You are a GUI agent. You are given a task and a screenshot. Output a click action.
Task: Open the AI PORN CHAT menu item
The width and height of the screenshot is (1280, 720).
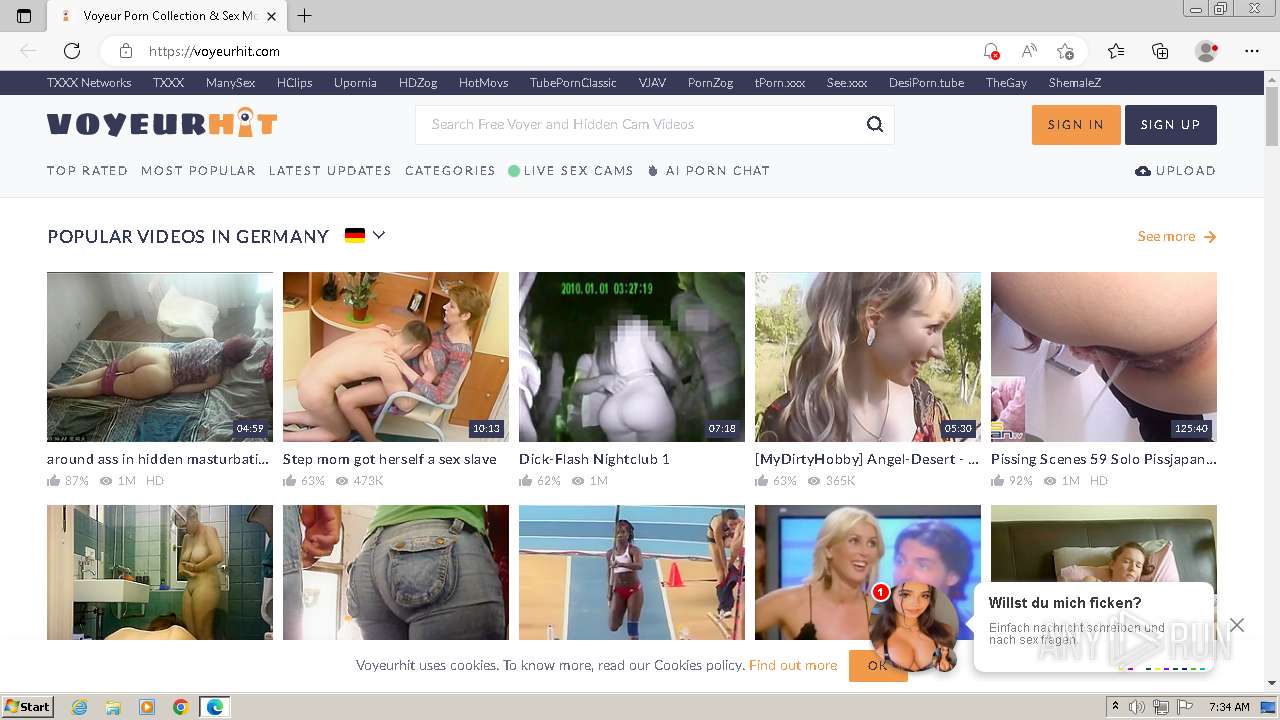tap(709, 171)
